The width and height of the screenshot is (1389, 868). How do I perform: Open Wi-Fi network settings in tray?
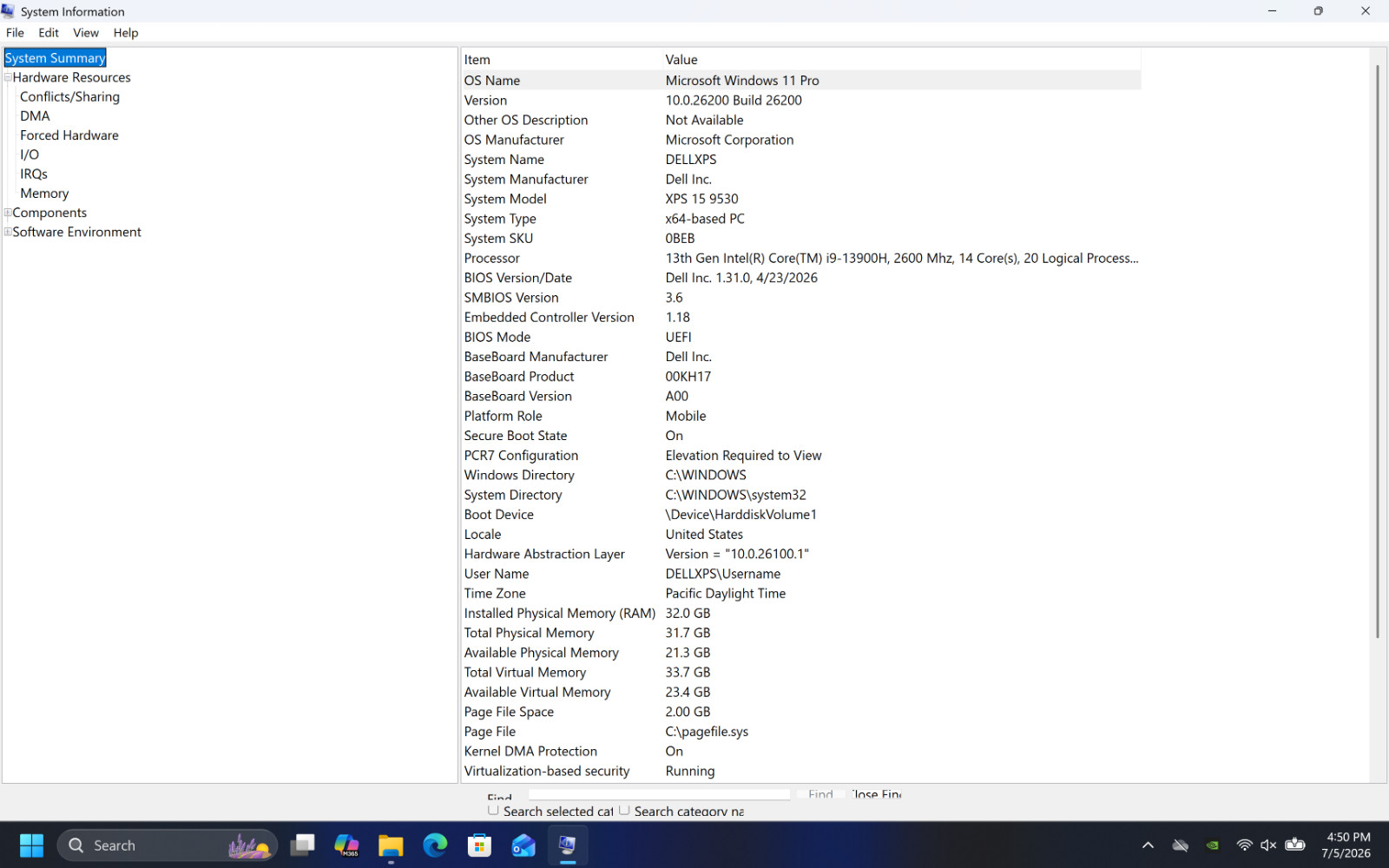1244,845
